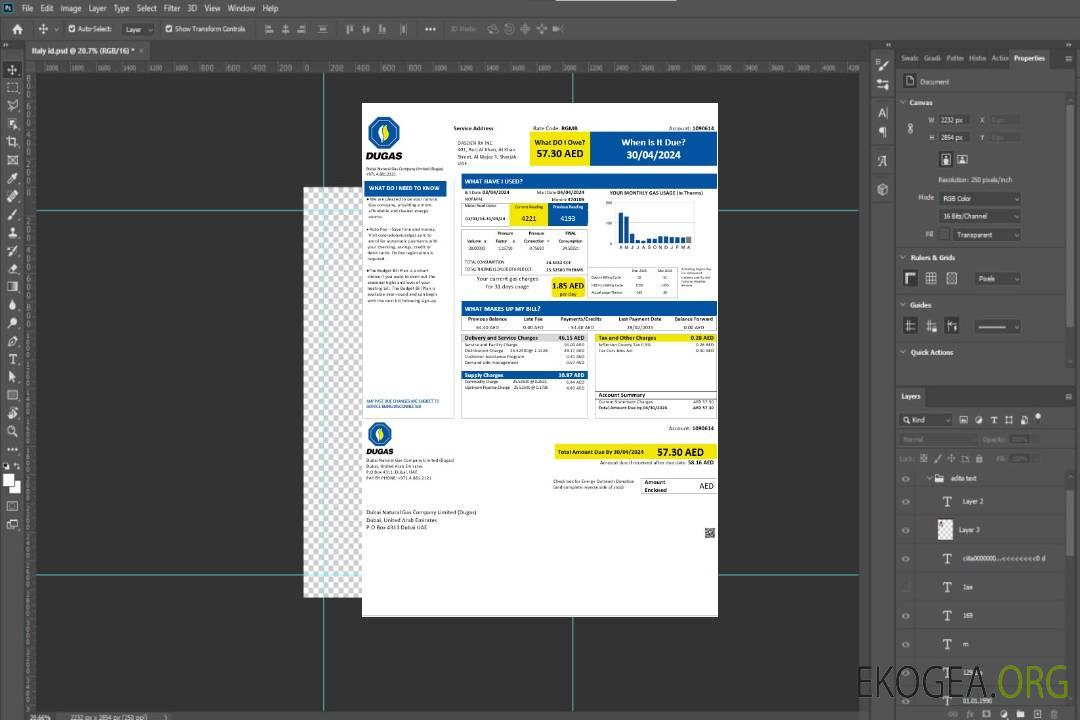
Task: Collapse the Canvas section
Action: click(x=904, y=102)
